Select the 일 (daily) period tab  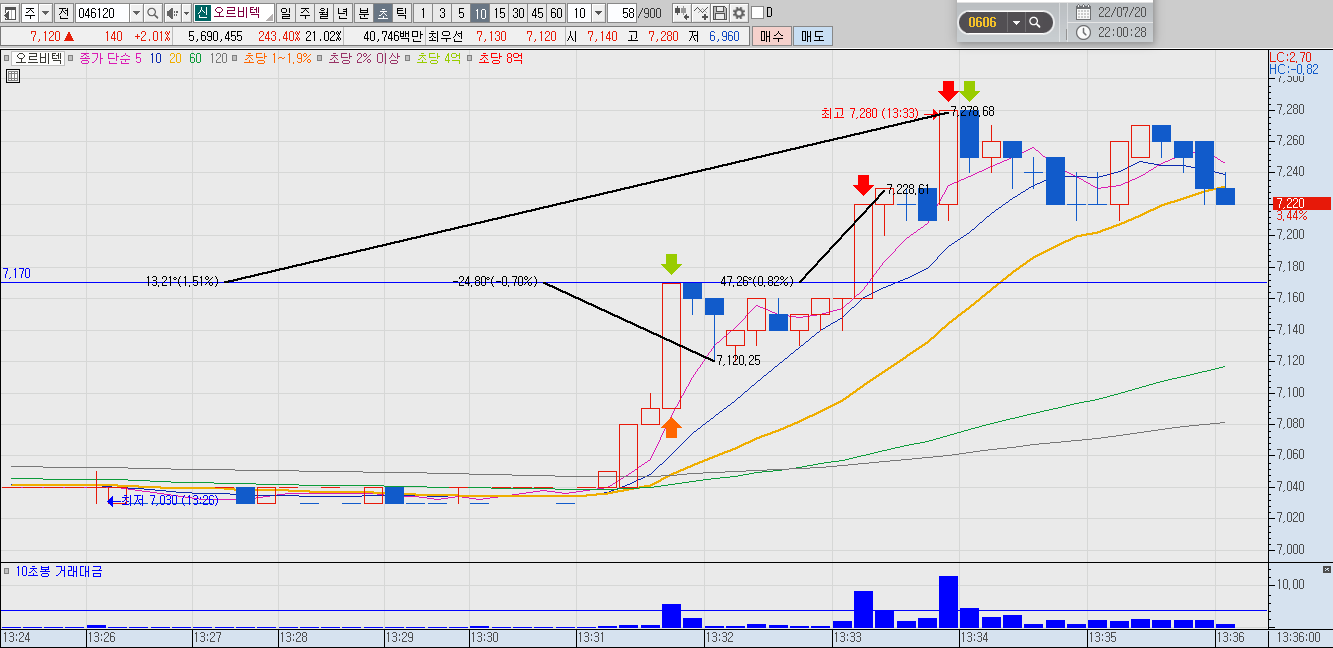(285, 13)
